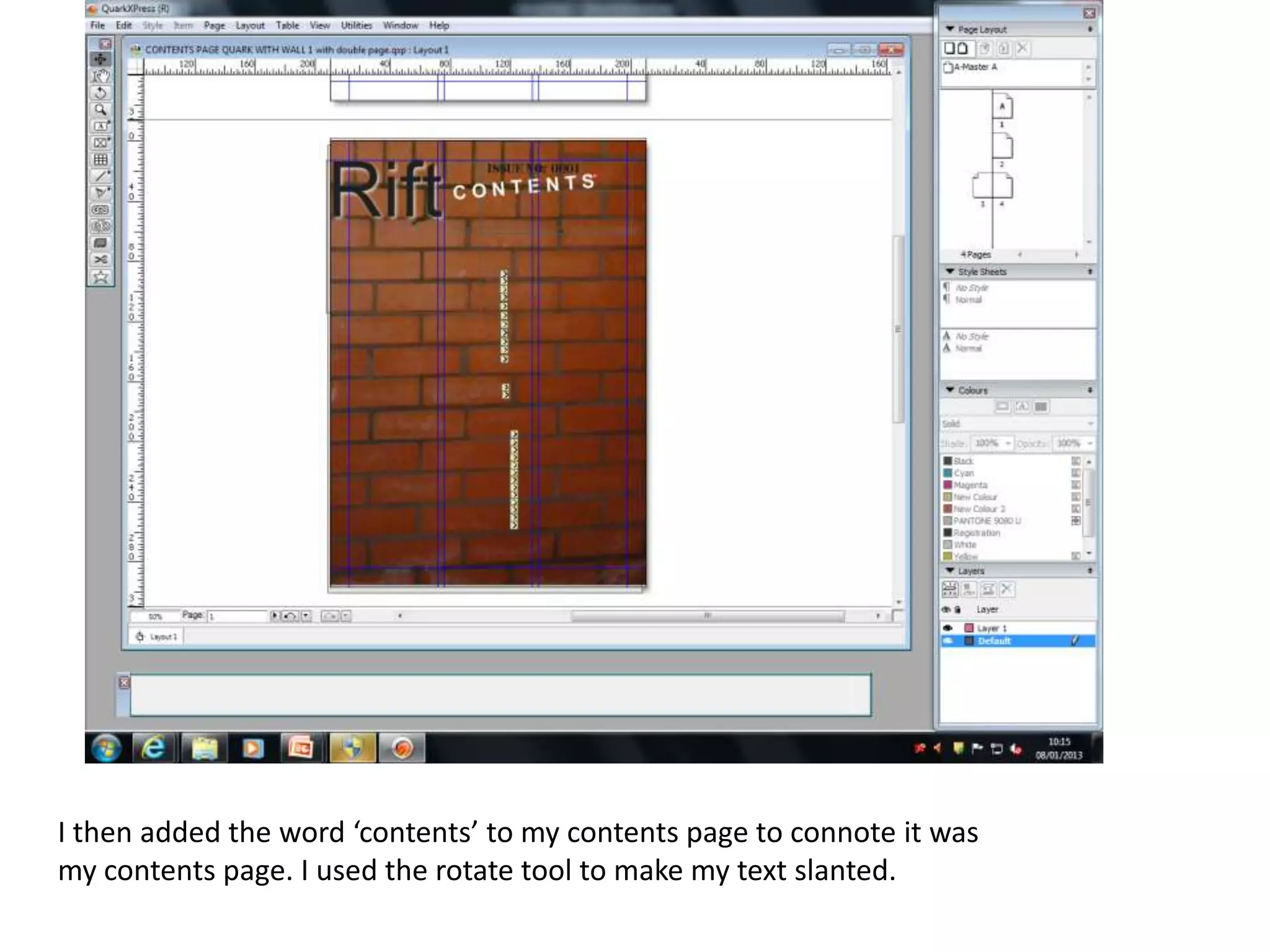The image size is (1270, 952).
Task: Select the Starburst star tool
Action: click(100, 278)
